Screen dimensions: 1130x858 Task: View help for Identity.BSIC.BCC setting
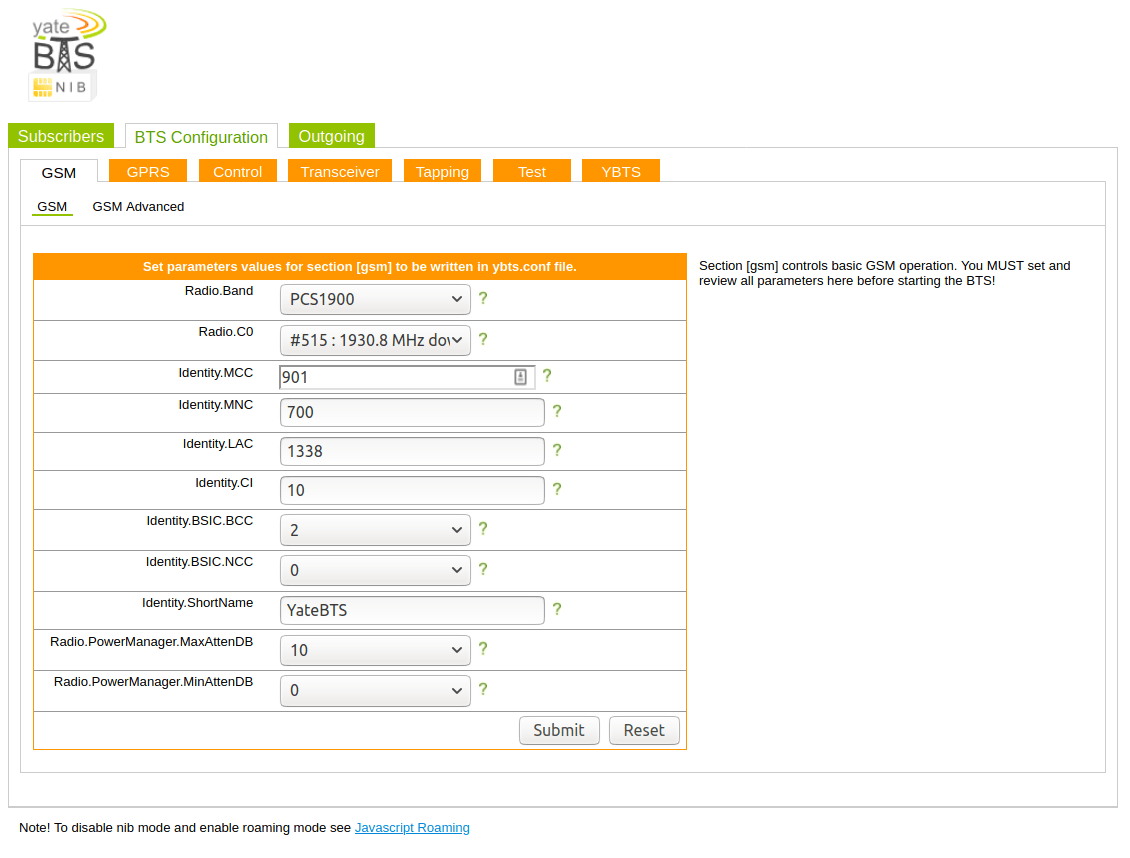coord(483,529)
